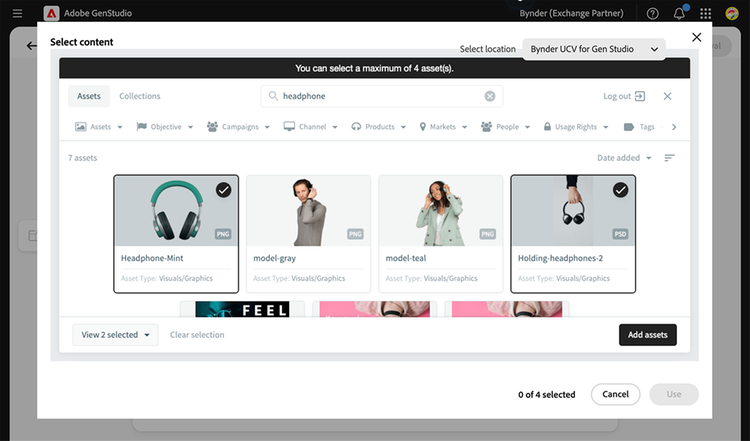This screenshot has width=750, height=441.
Task: Close the Select content dialog
Action: click(696, 37)
